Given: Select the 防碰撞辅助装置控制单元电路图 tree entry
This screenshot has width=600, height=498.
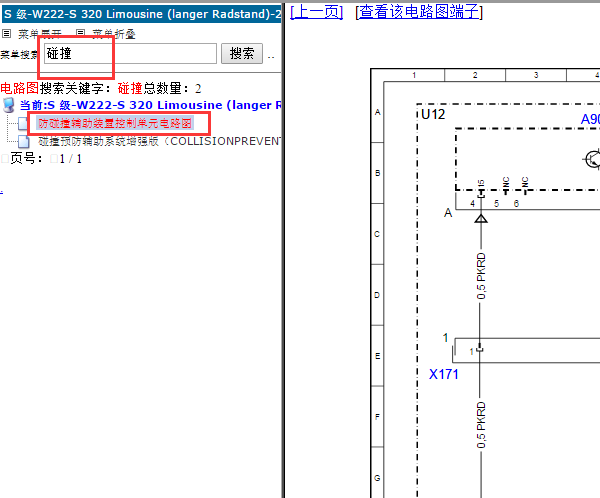Looking at the screenshot, I should click(115, 123).
